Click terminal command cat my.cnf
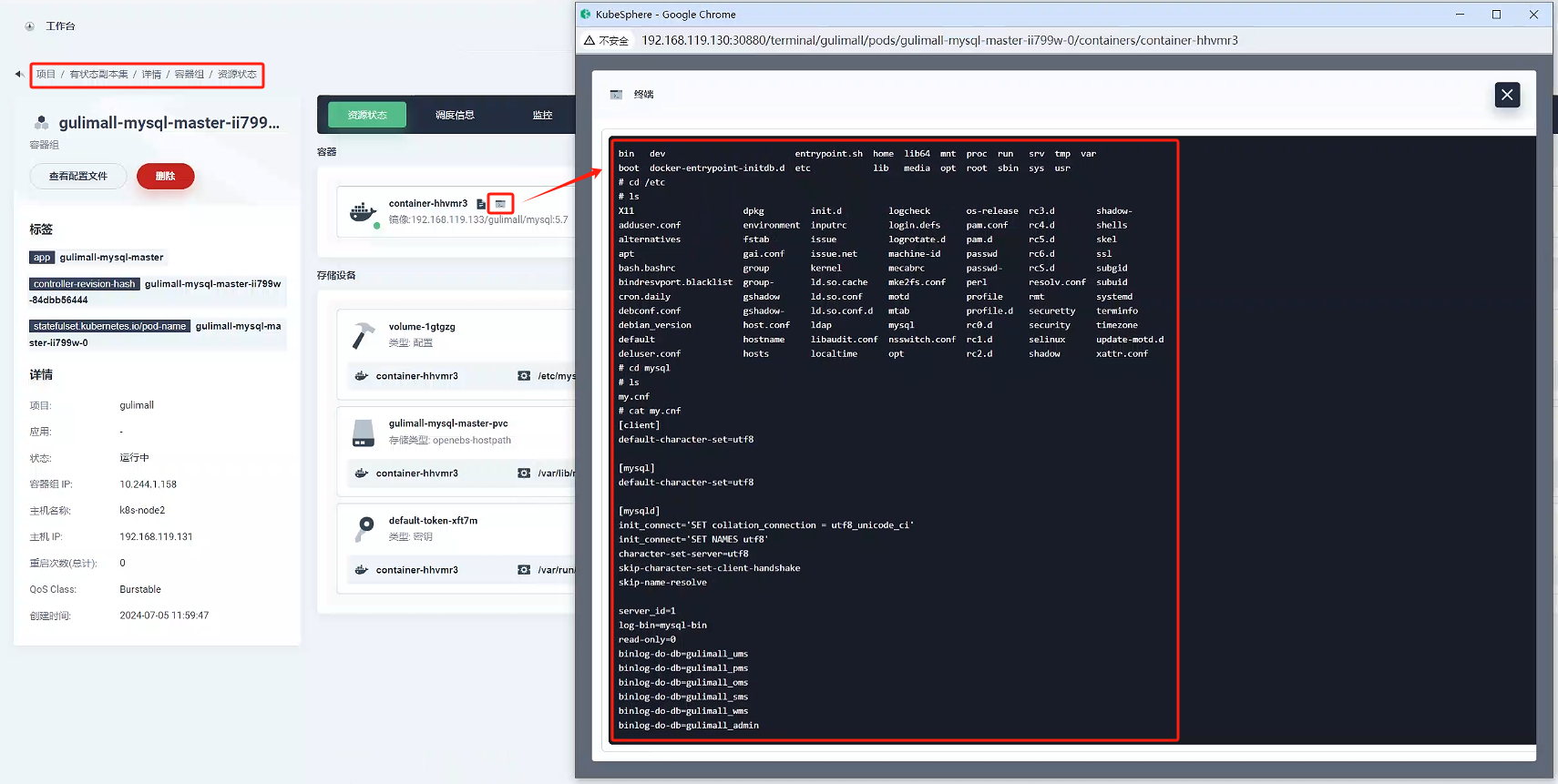Image resolution: width=1558 pixels, height=784 pixels. point(655,412)
